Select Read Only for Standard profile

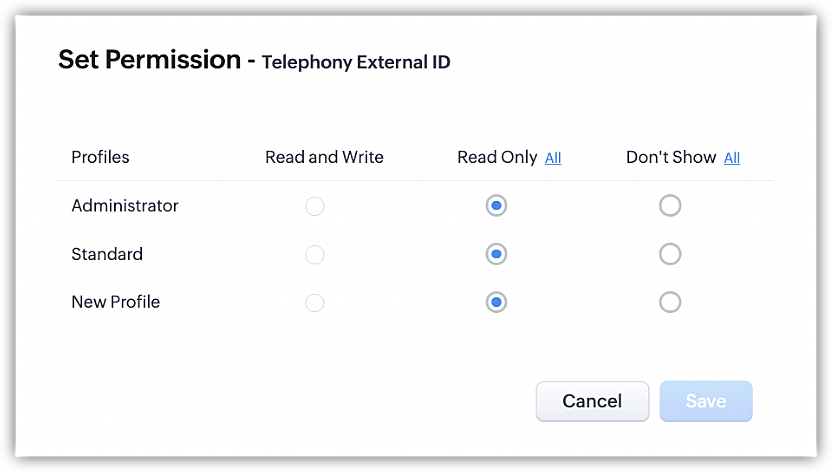click(x=496, y=254)
